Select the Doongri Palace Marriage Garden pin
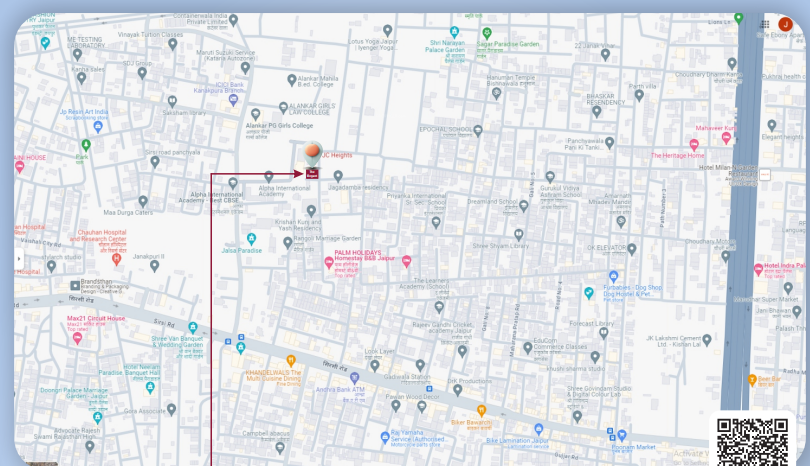This screenshot has height=466, width=810. [x=98, y=417]
